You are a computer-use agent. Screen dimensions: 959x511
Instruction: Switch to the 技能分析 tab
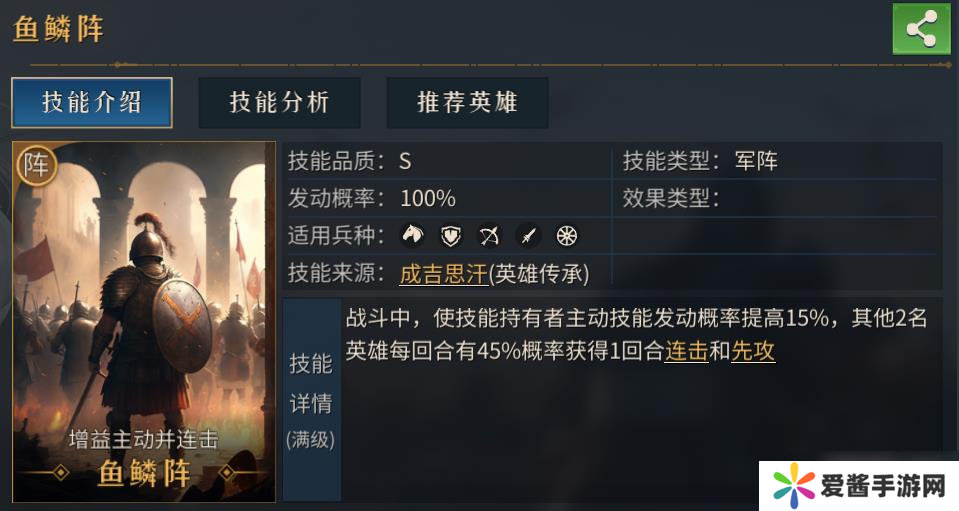tap(279, 102)
